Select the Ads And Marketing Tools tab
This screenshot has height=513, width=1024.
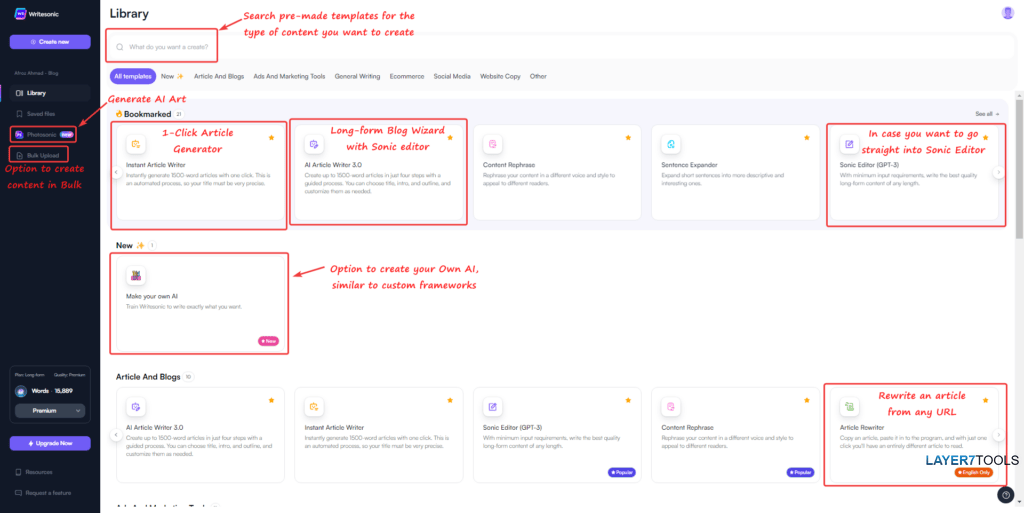(289, 76)
